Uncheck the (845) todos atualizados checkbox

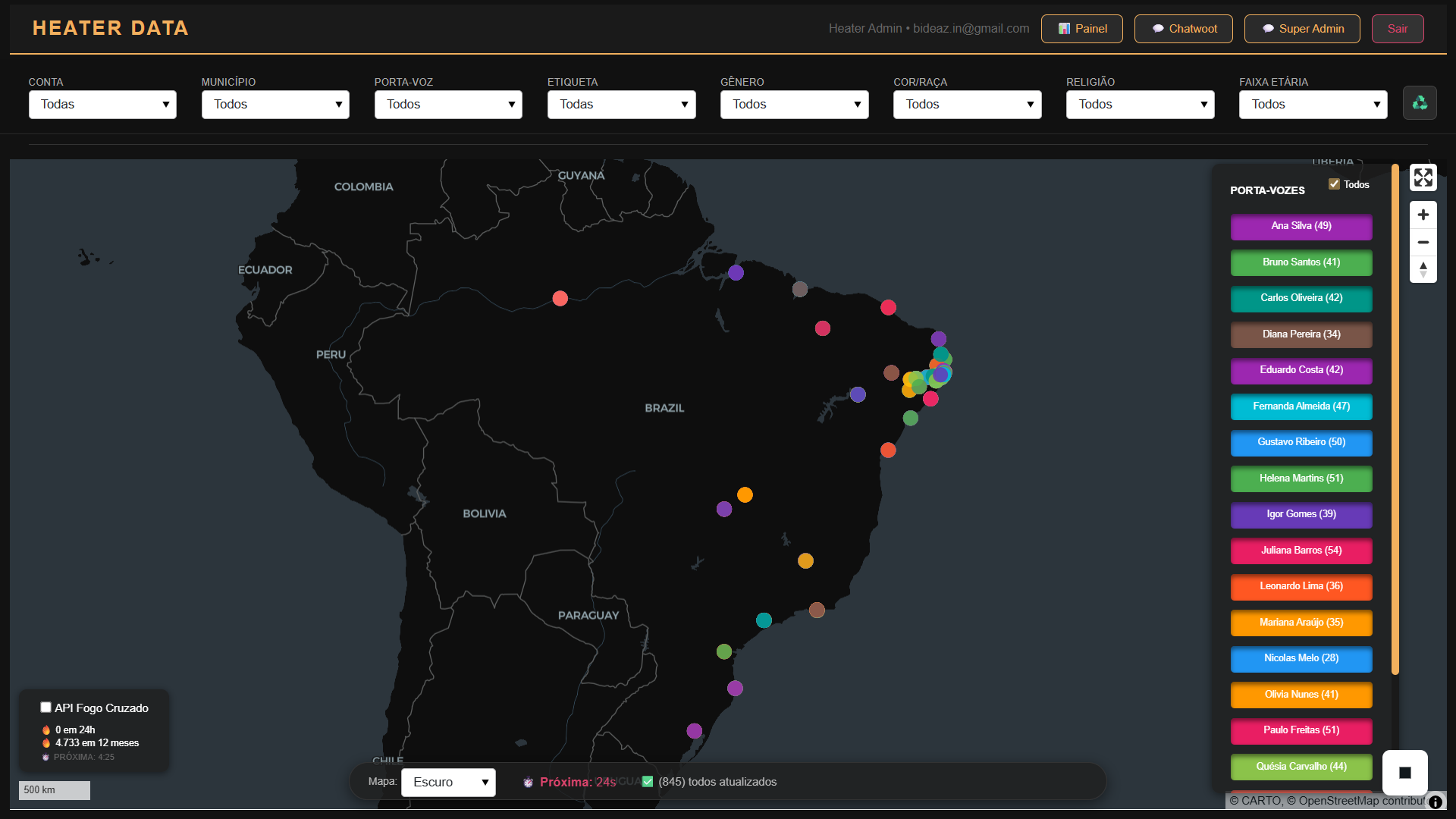pos(648,782)
